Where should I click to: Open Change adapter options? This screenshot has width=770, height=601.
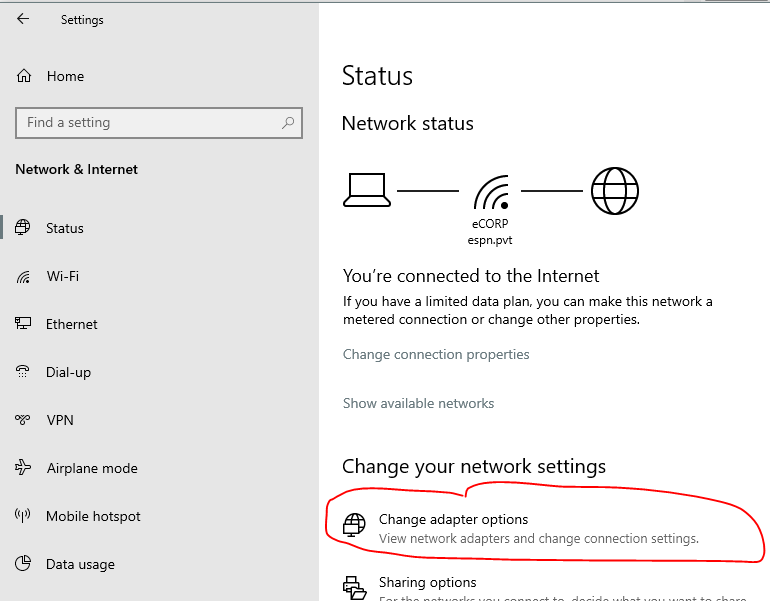tap(453, 519)
